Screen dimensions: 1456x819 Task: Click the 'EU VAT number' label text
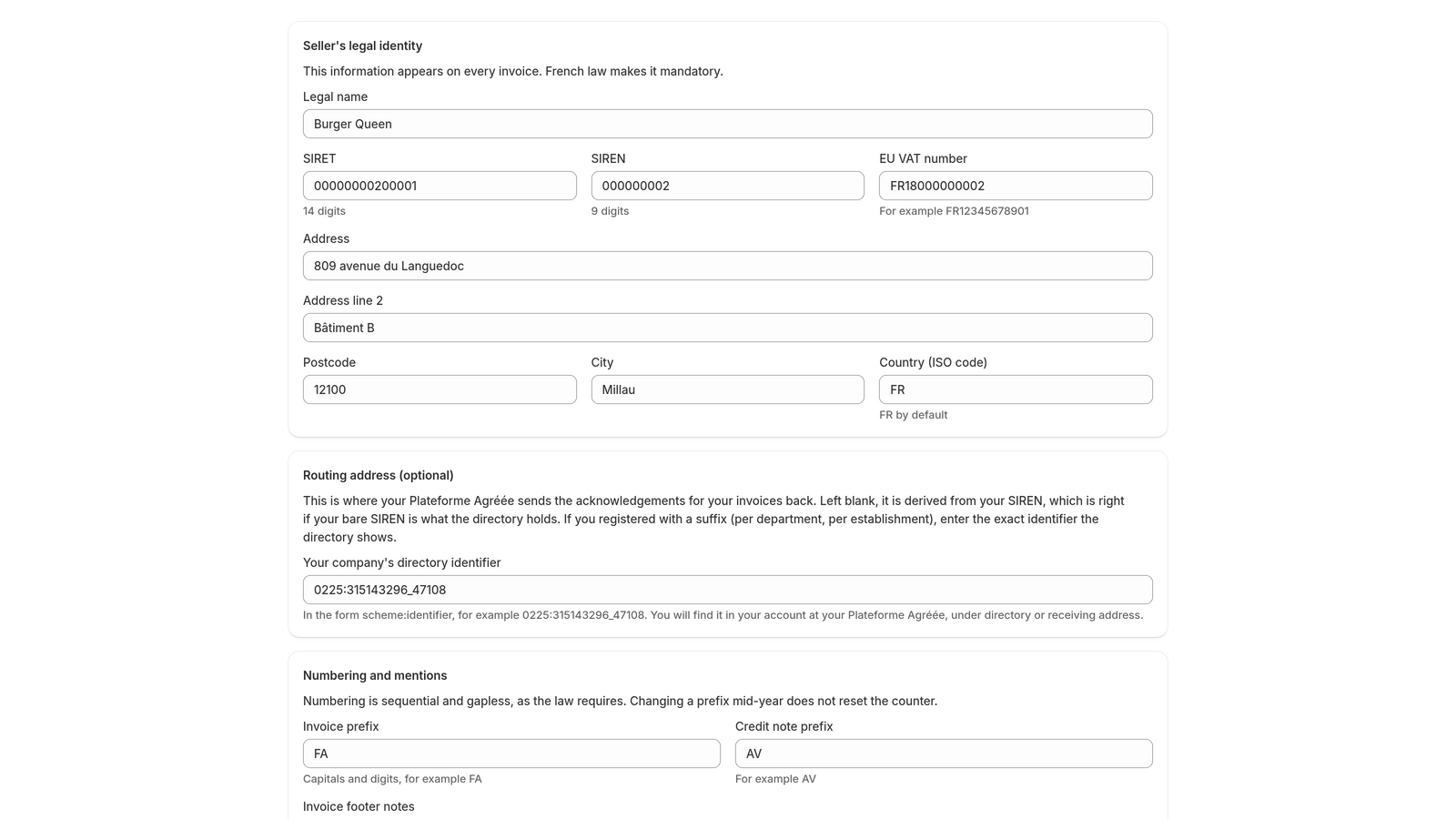[x=923, y=158]
